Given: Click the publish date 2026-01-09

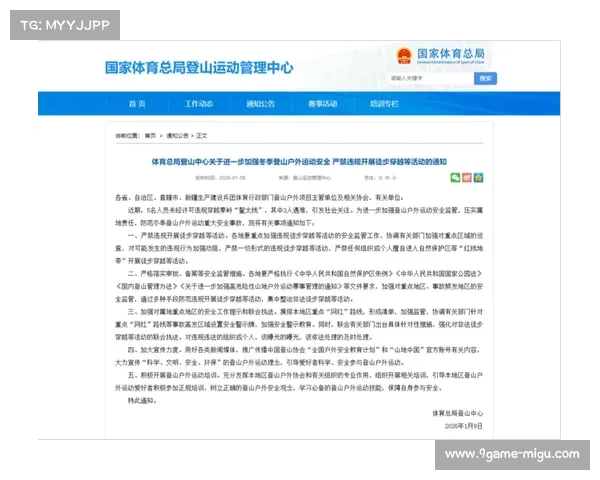Looking at the screenshot, I should tap(232, 178).
